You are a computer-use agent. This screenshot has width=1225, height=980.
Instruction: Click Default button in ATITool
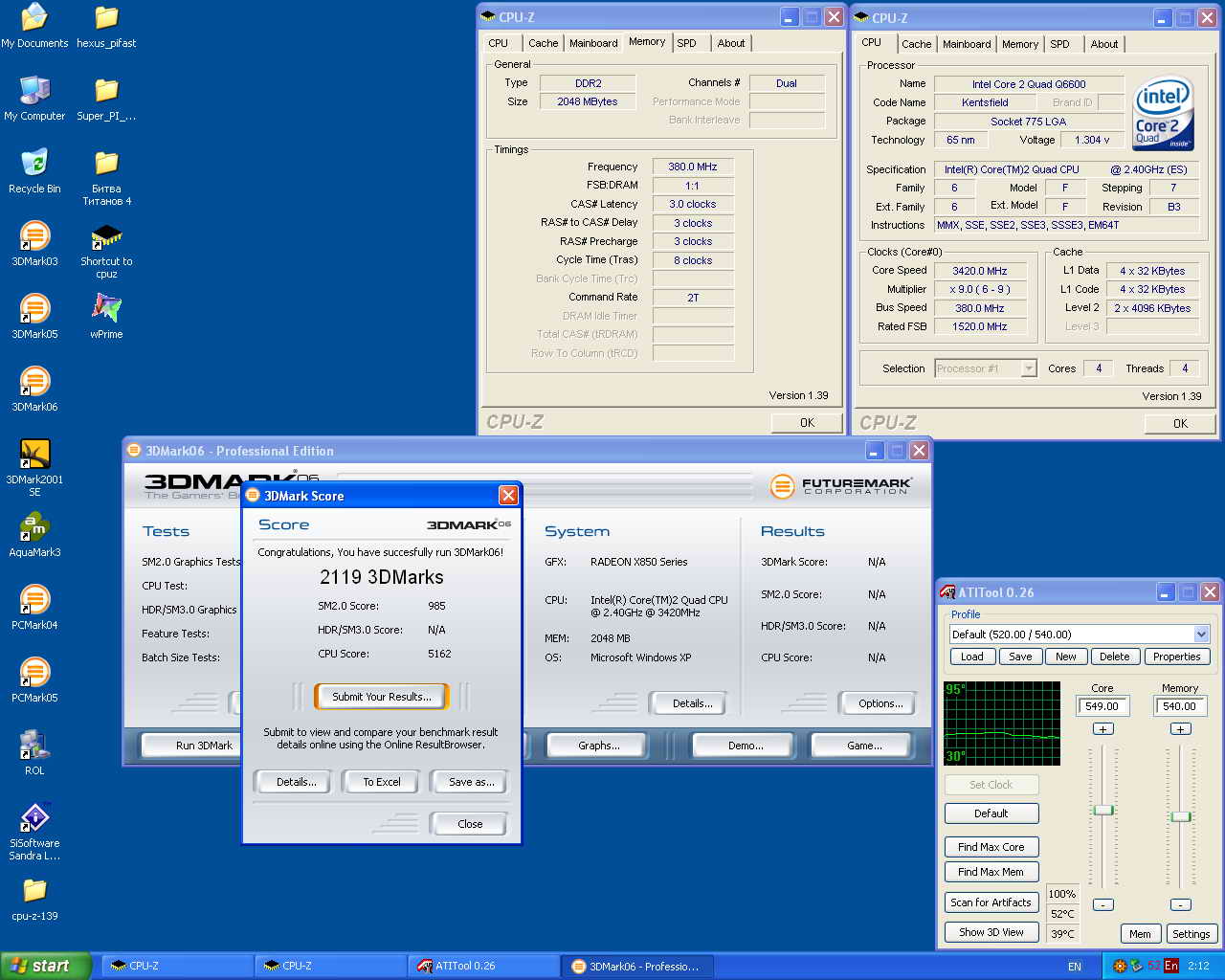[991, 813]
